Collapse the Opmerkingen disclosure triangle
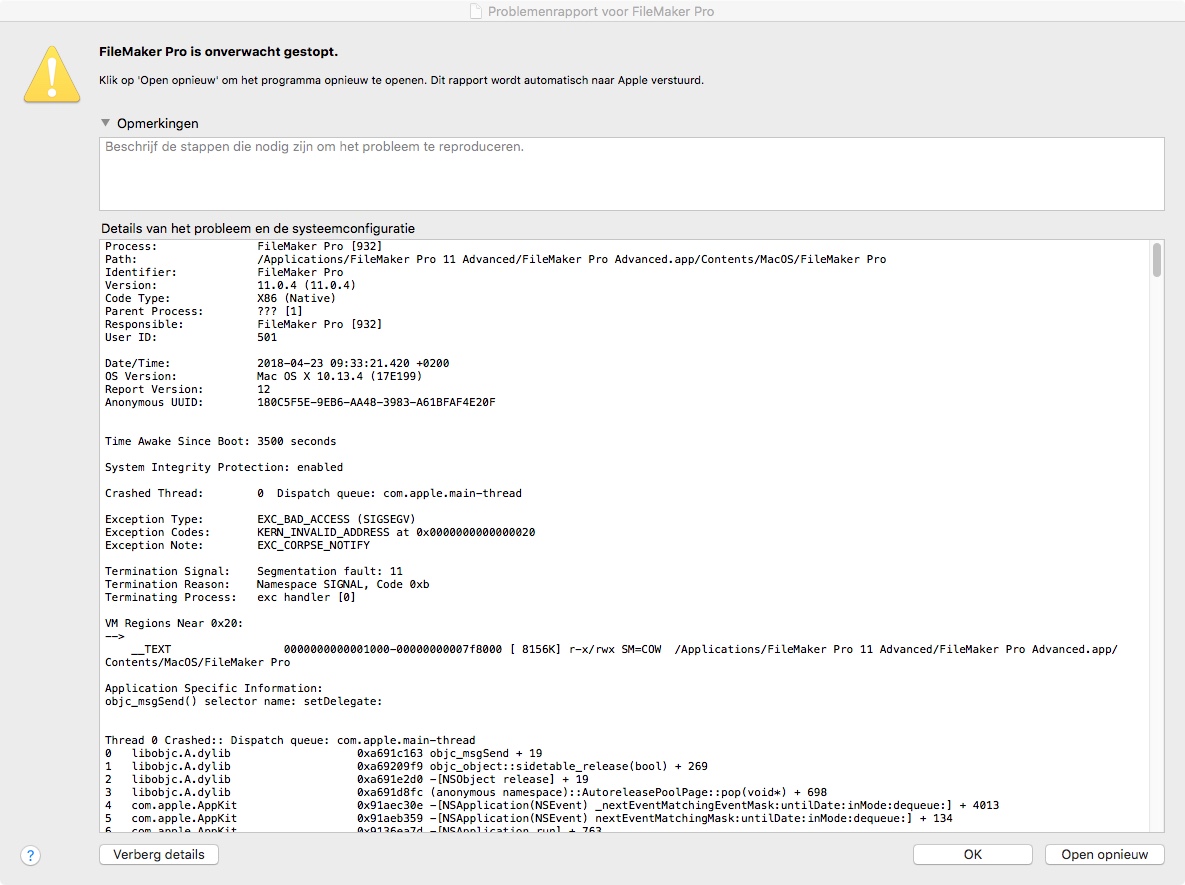Image resolution: width=1185 pixels, height=885 pixels. click(106, 122)
